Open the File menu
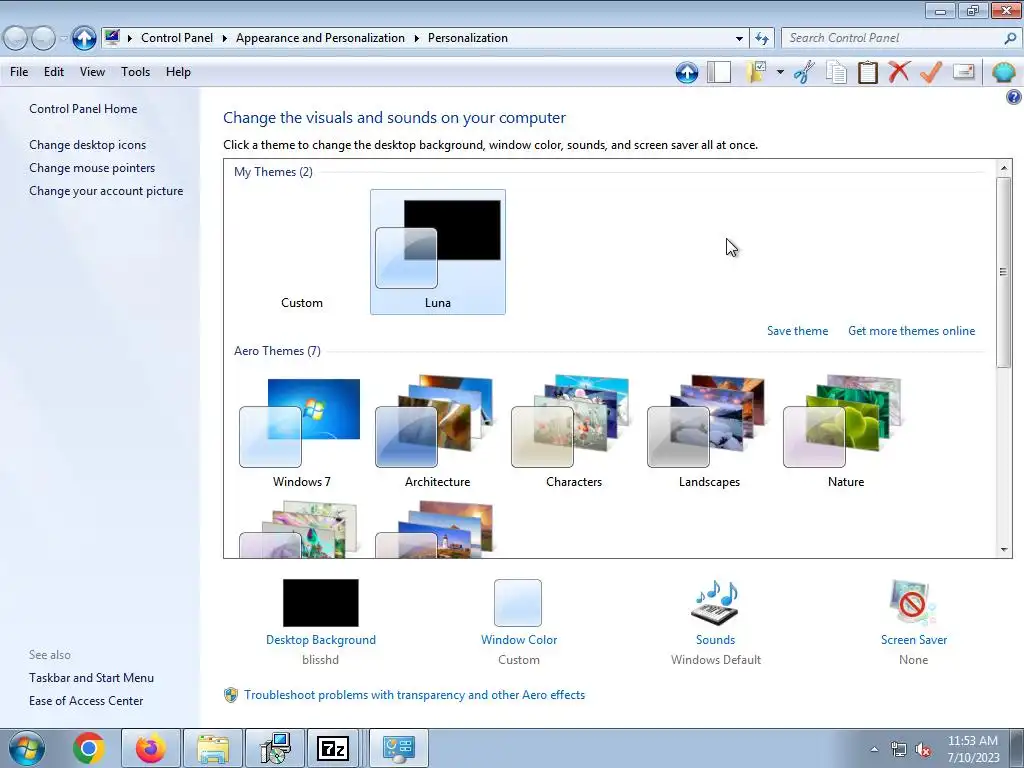The width and height of the screenshot is (1024, 768). 19,72
